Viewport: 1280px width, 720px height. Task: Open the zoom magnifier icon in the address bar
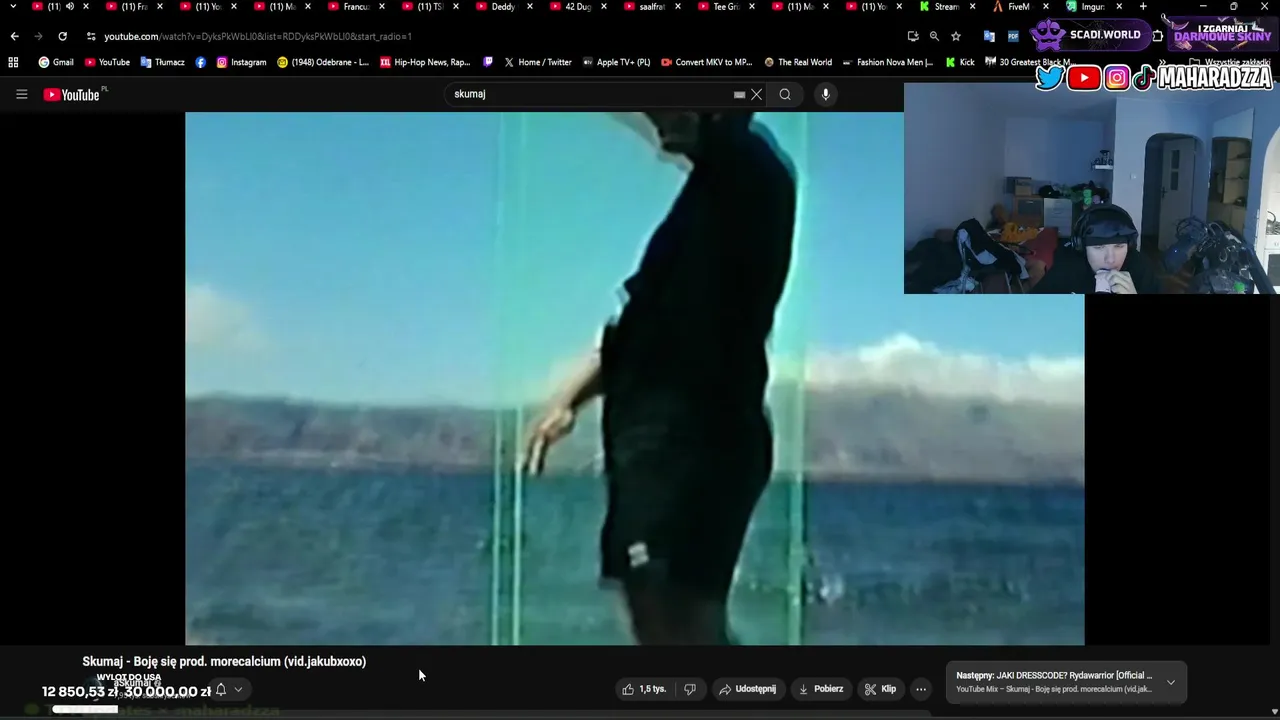coord(934,36)
